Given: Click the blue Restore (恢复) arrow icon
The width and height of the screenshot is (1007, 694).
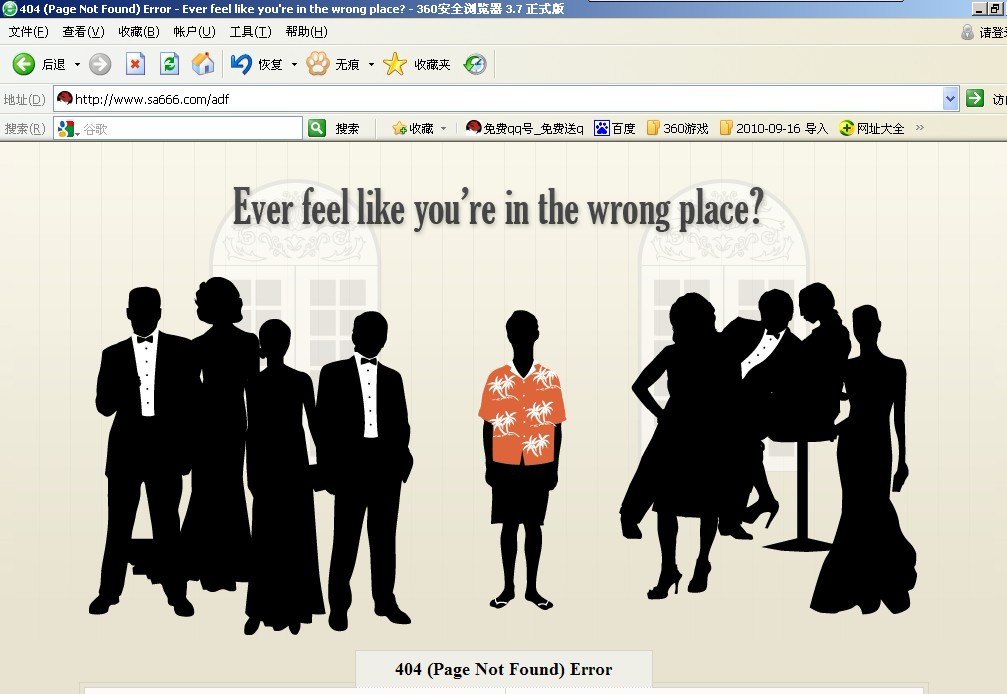Looking at the screenshot, I should tap(241, 64).
